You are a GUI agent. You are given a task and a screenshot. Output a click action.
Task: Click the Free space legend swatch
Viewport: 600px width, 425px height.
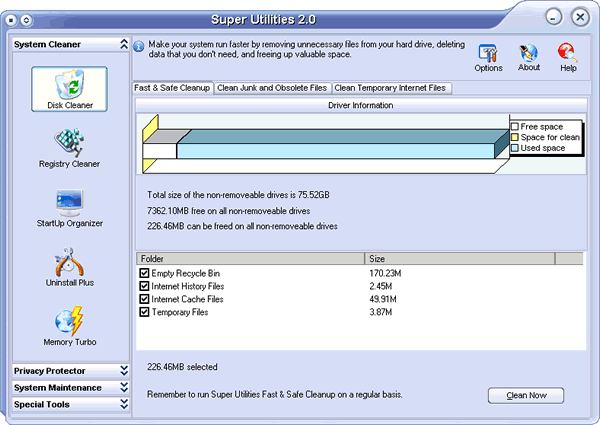point(515,127)
